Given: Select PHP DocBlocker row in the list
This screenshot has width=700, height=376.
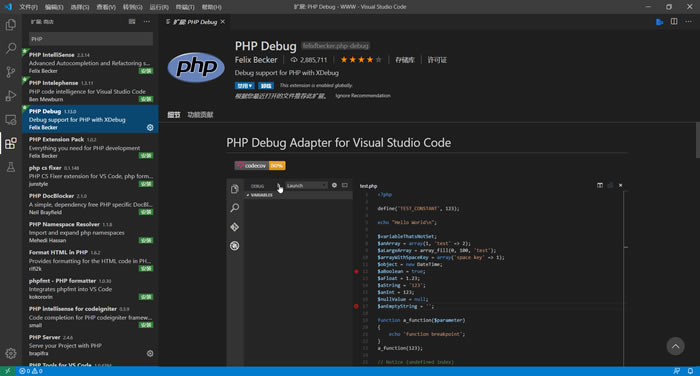Looking at the screenshot, I should [90, 204].
